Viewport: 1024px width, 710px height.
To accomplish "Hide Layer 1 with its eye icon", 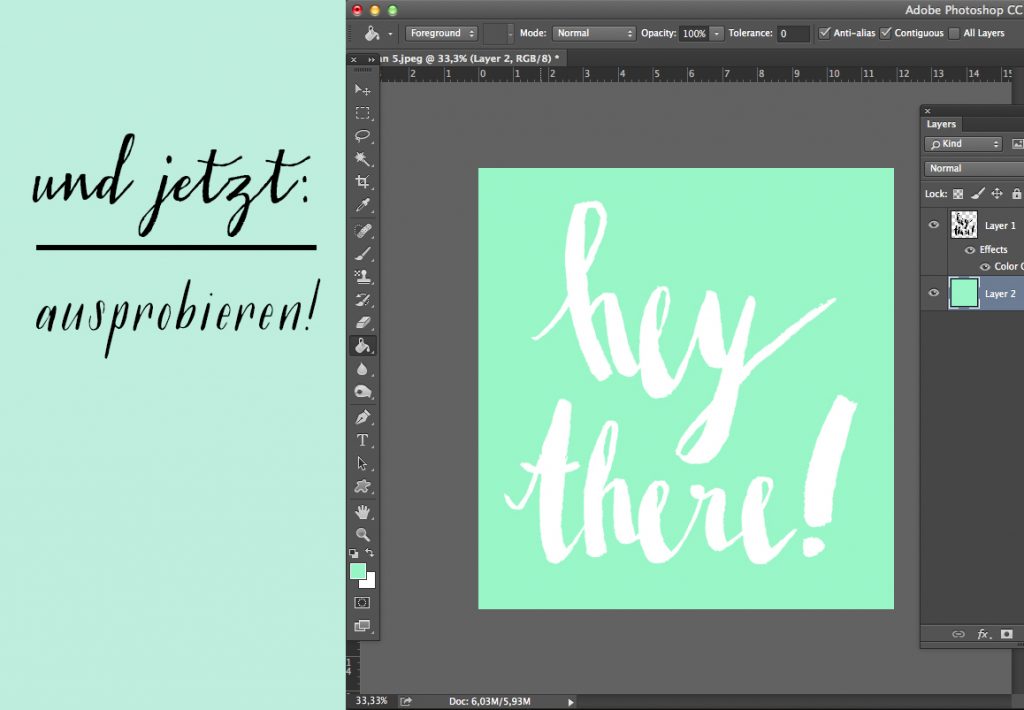I will pyautogui.click(x=934, y=225).
